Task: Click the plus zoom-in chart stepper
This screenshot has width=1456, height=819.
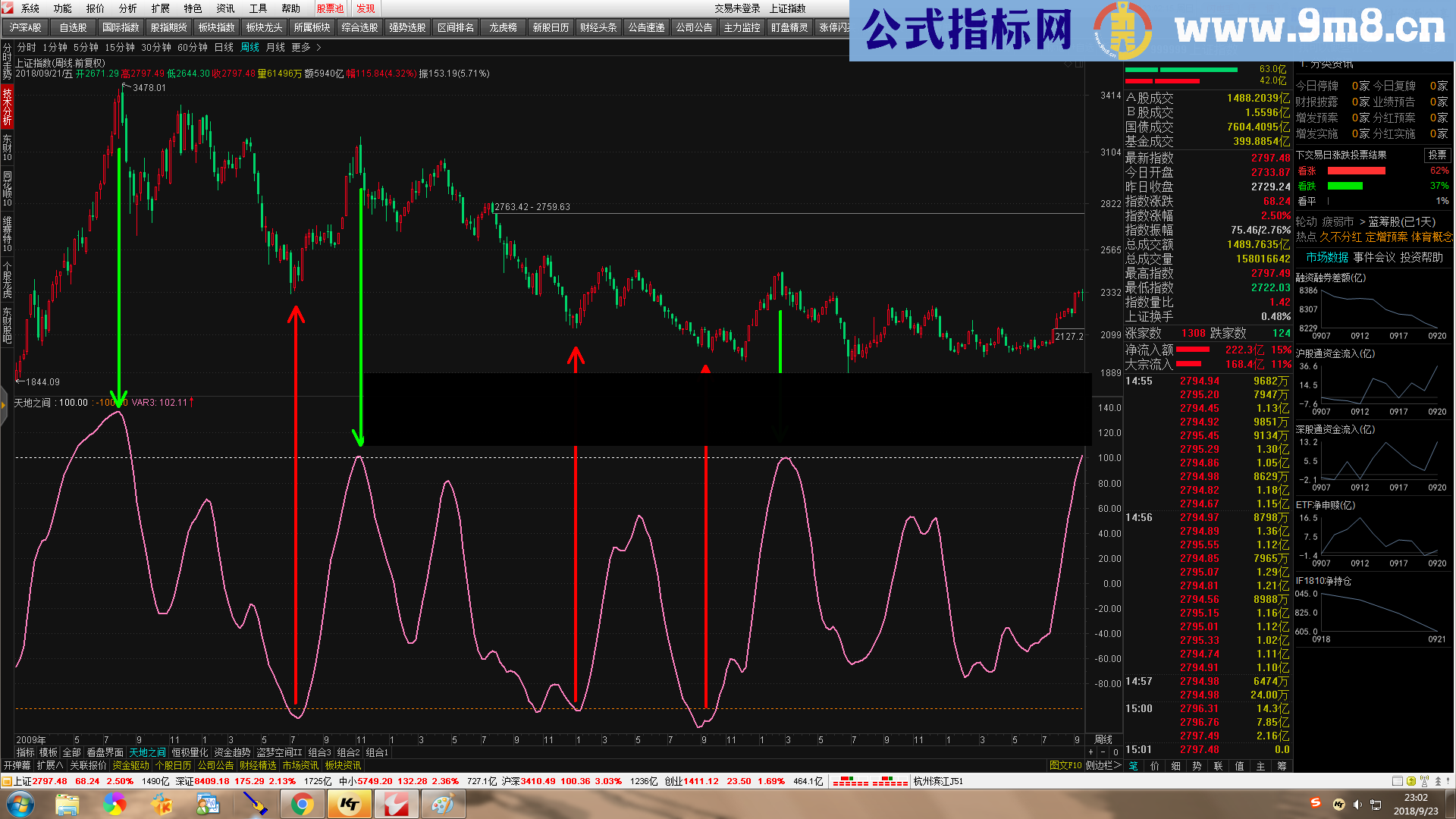Action: point(1090,752)
